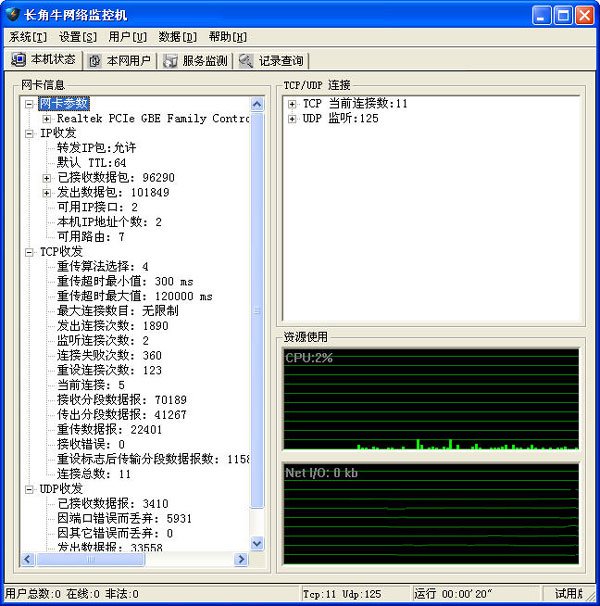Click the tree scroll down arrow
This screenshot has width=600, height=606.
click(x=257, y=544)
